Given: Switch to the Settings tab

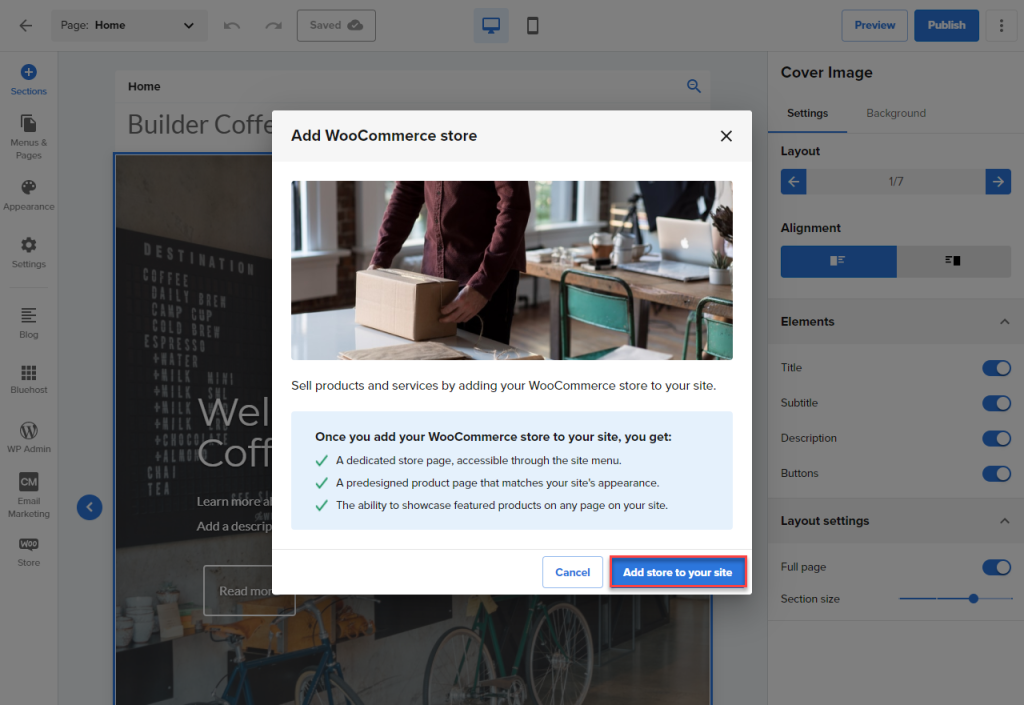Looking at the screenshot, I should 807,113.
